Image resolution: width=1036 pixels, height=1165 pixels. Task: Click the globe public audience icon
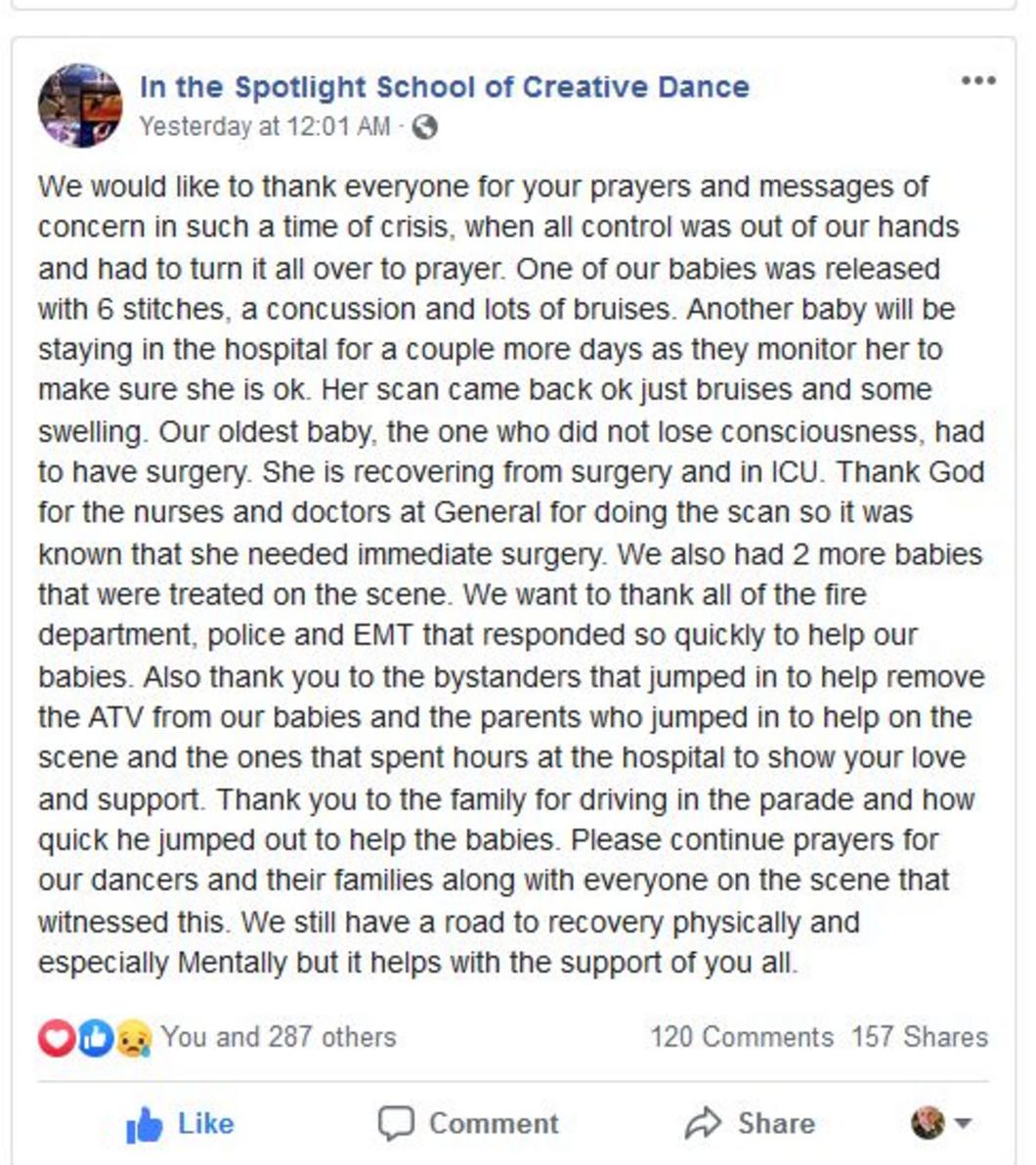(x=424, y=127)
